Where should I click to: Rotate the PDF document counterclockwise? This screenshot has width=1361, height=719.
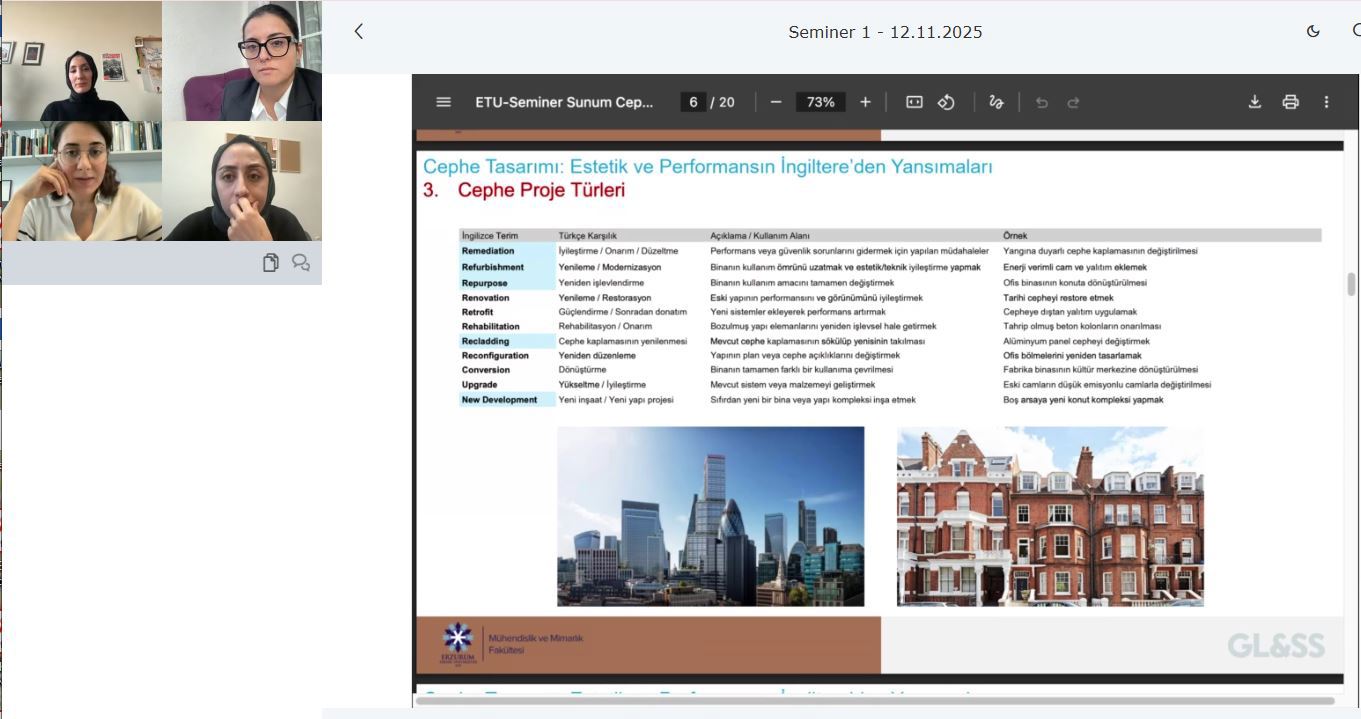(x=946, y=102)
